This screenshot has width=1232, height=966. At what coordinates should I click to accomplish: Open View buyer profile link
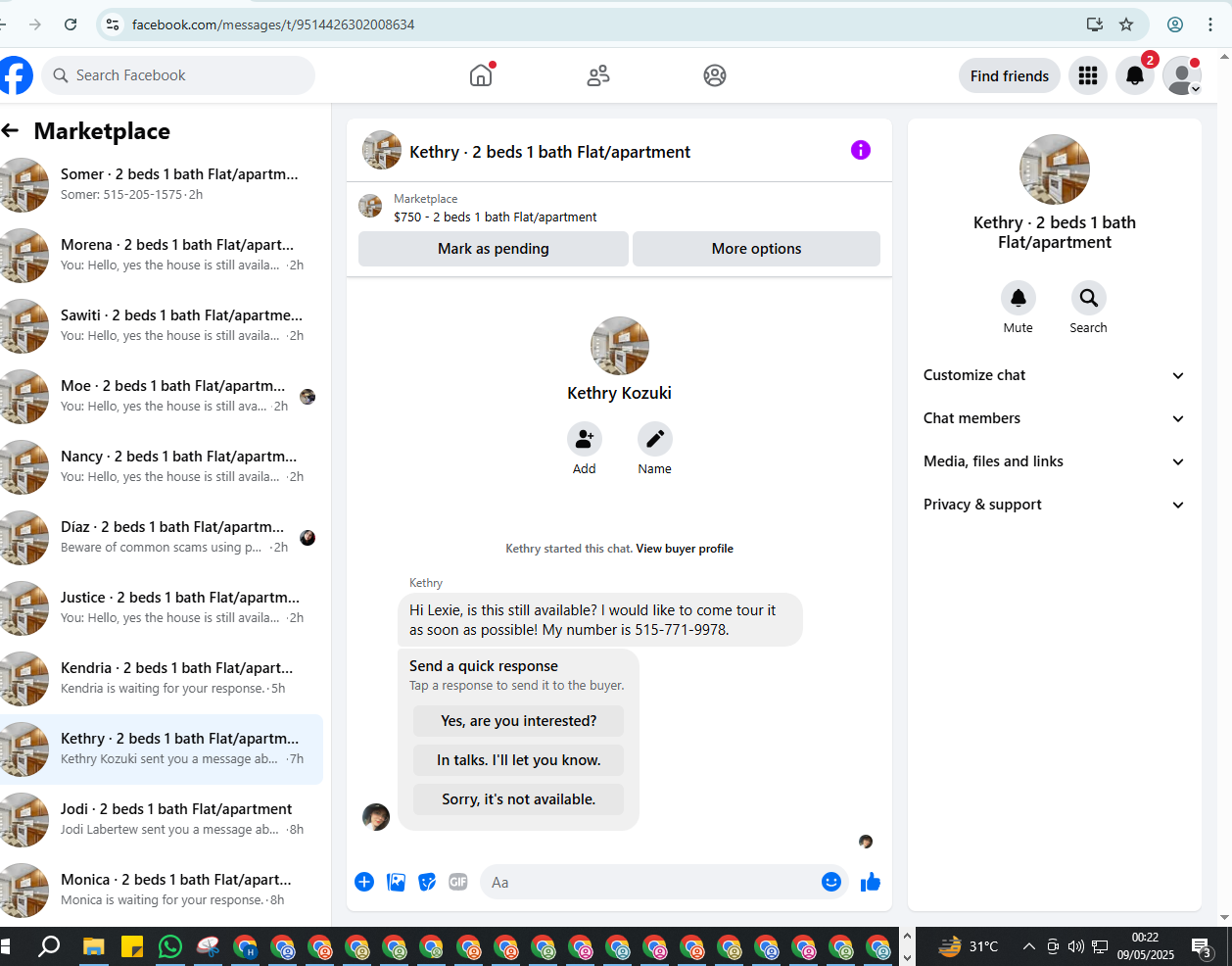click(685, 549)
